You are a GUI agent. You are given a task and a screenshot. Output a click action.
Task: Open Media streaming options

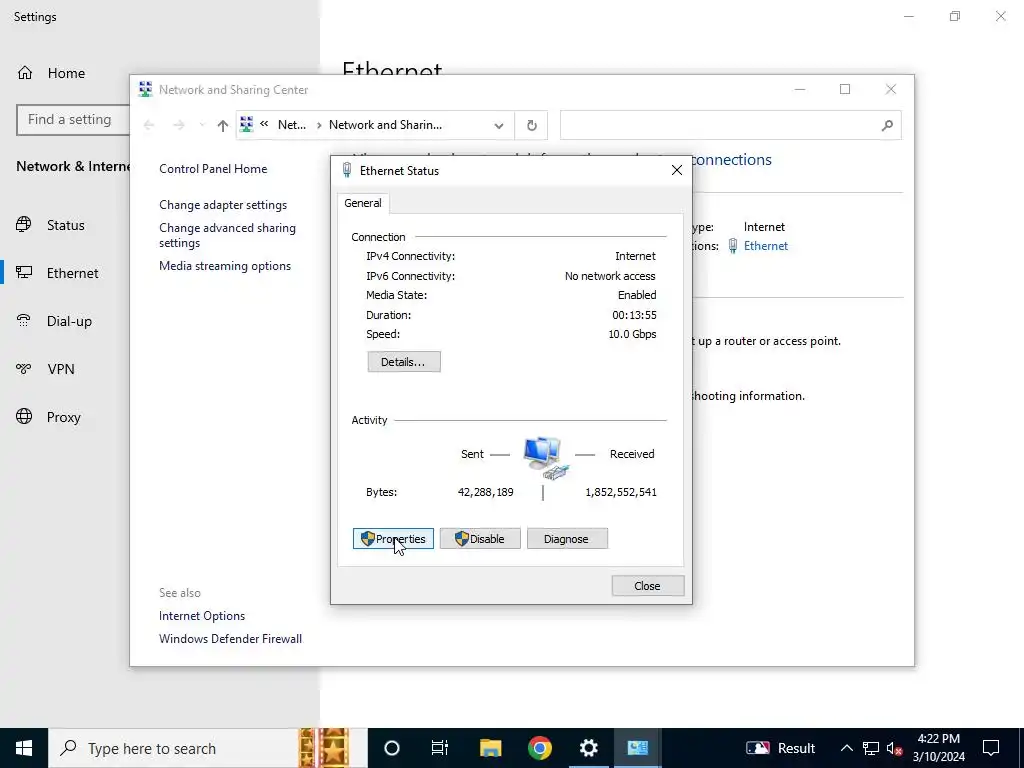click(x=225, y=266)
